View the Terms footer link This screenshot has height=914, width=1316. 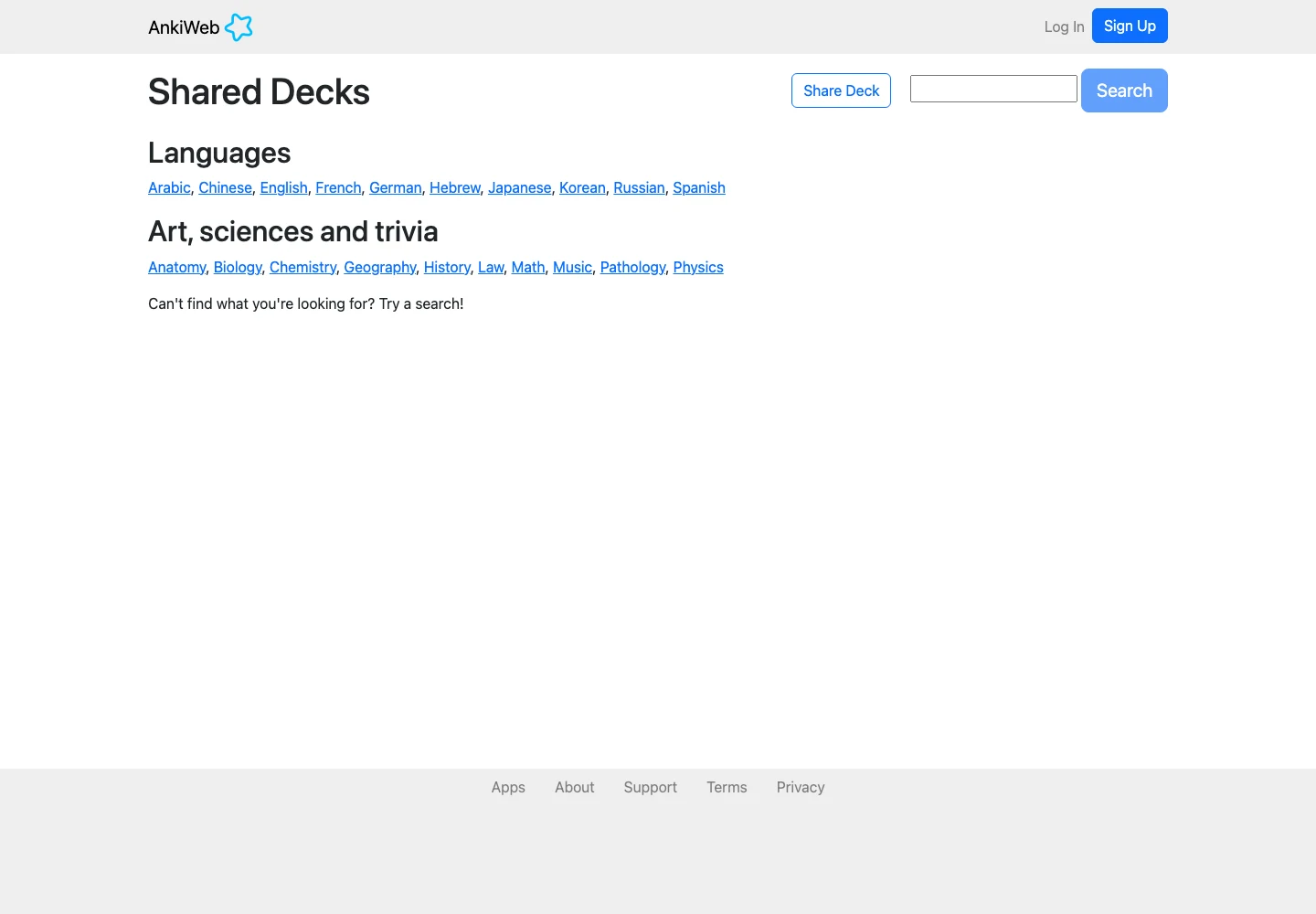[727, 787]
